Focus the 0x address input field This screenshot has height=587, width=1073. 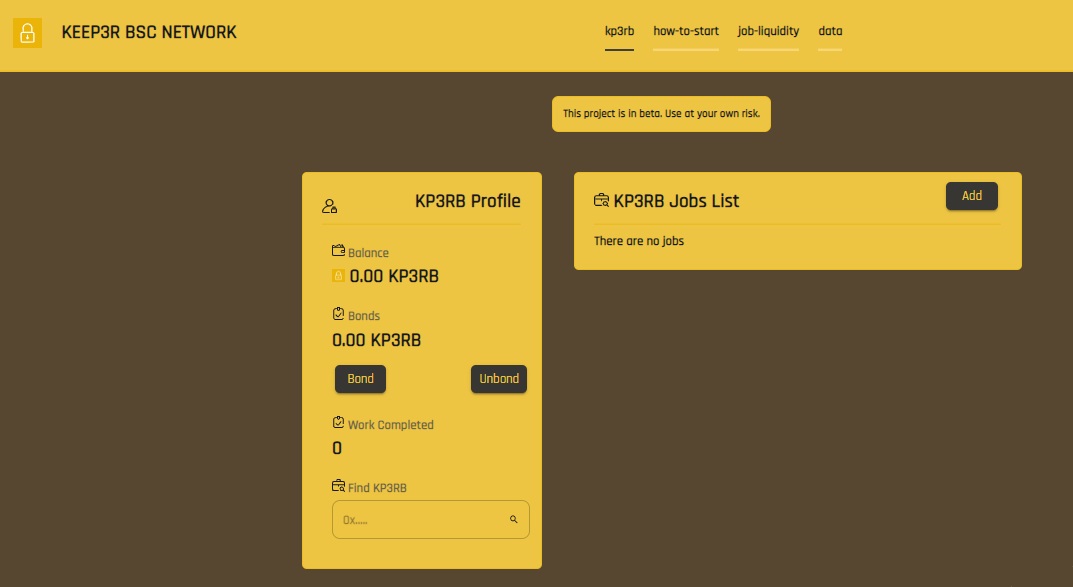tap(430, 520)
